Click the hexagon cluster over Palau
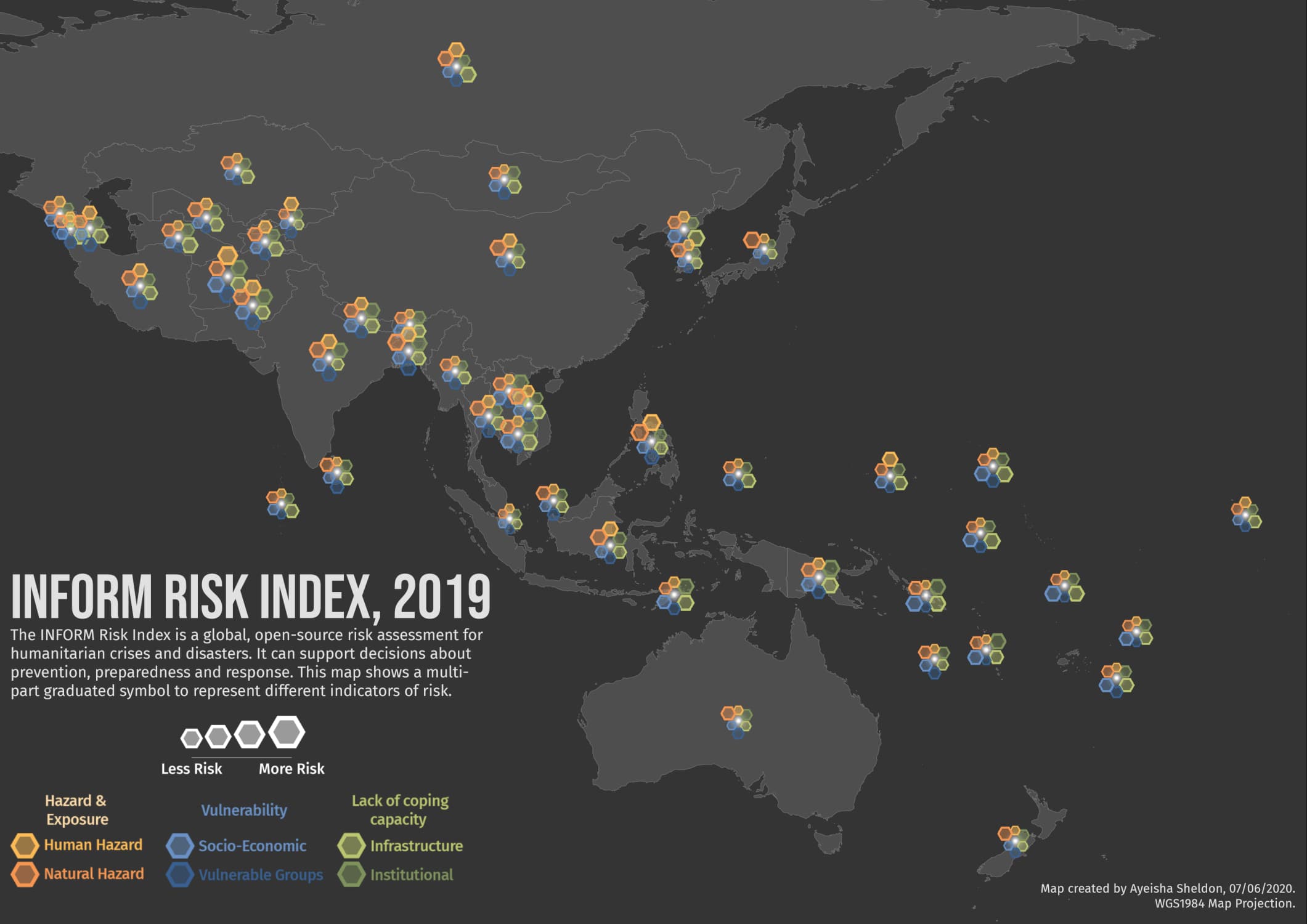Image resolution: width=1307 pixels, height=924 pixels. [x=739, y=474]
